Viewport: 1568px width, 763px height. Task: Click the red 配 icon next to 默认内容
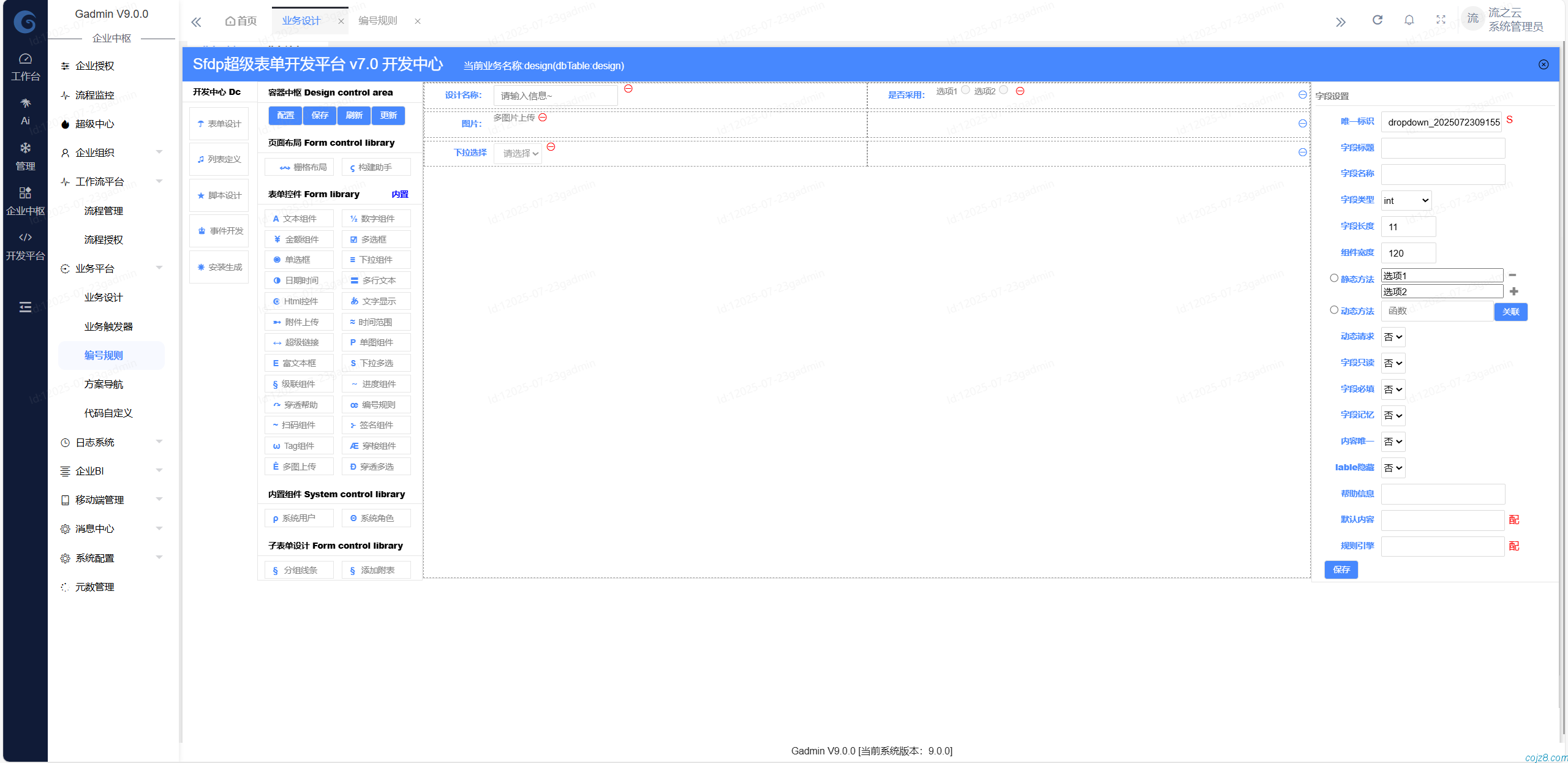point(1514,520)
